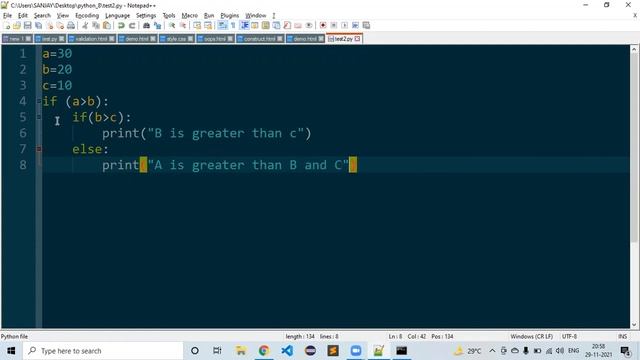The image size is (640, 360).
Task: Toggle Show All Characters pilcrow icon
Action: [233, 25]
